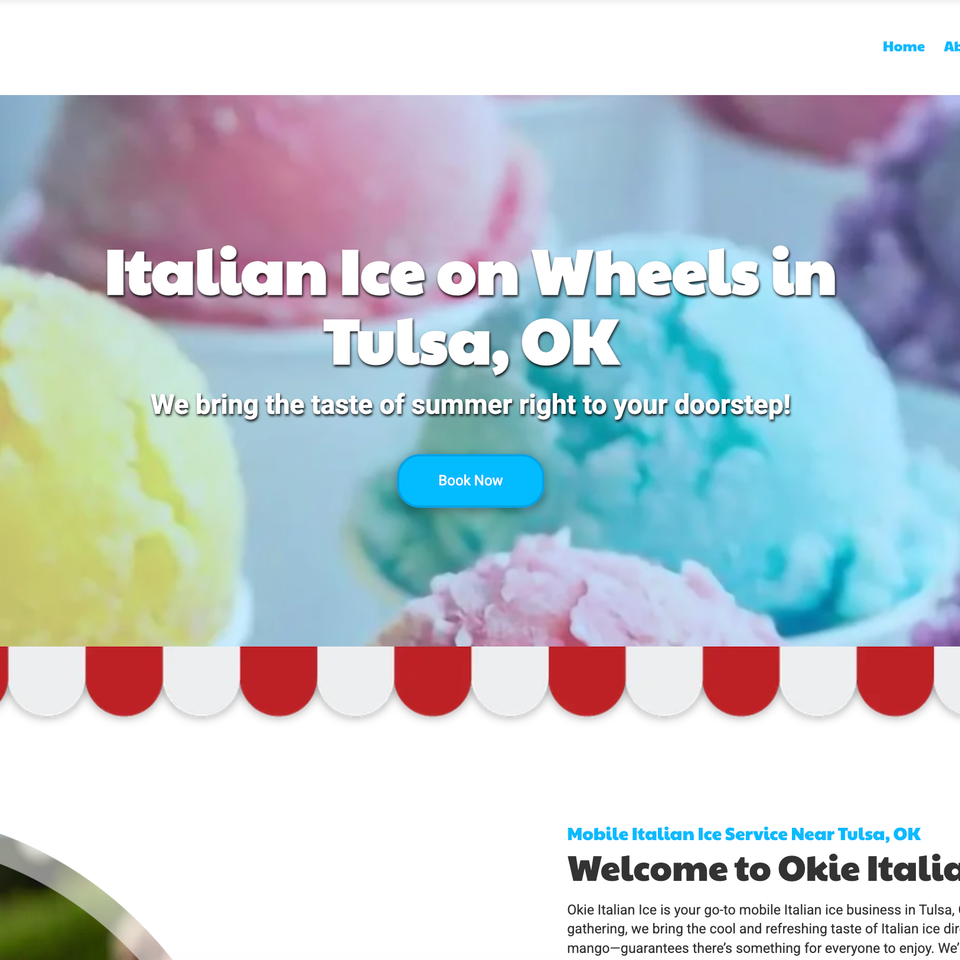
Task: Click the word 'Tulsa, OK' in the headline
Action: point(471,343)
